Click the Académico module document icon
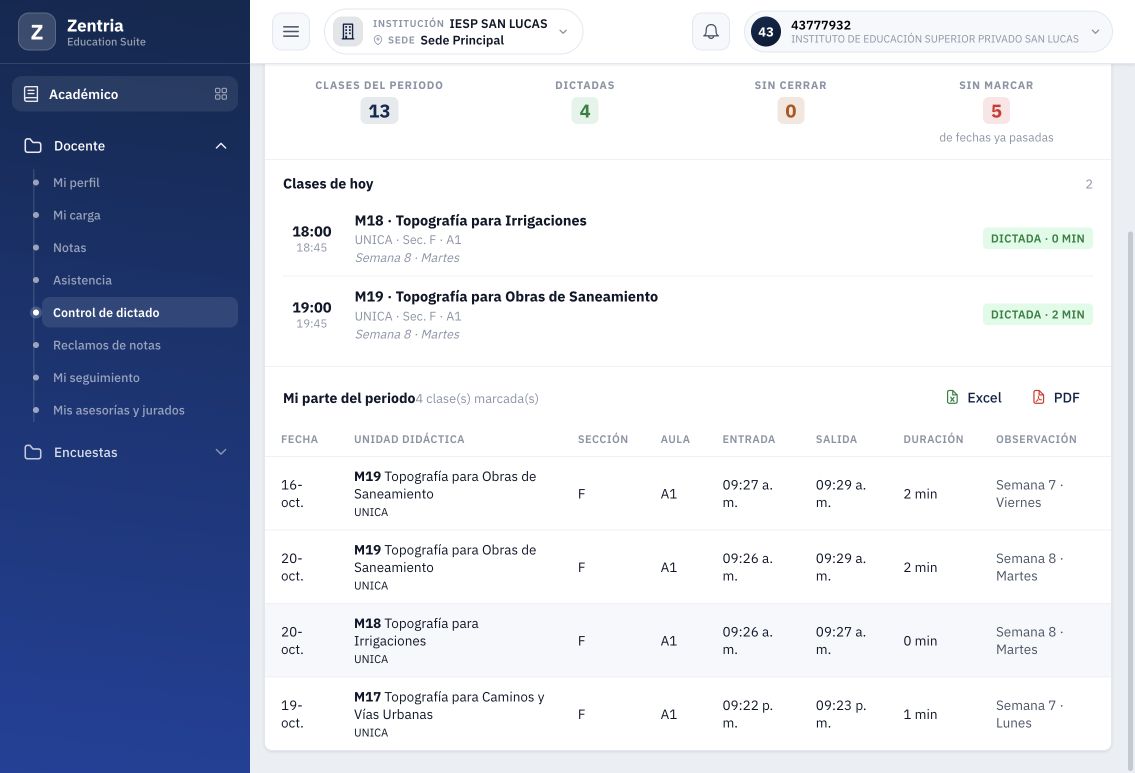The image size is (1135, 773). (31, 94)
